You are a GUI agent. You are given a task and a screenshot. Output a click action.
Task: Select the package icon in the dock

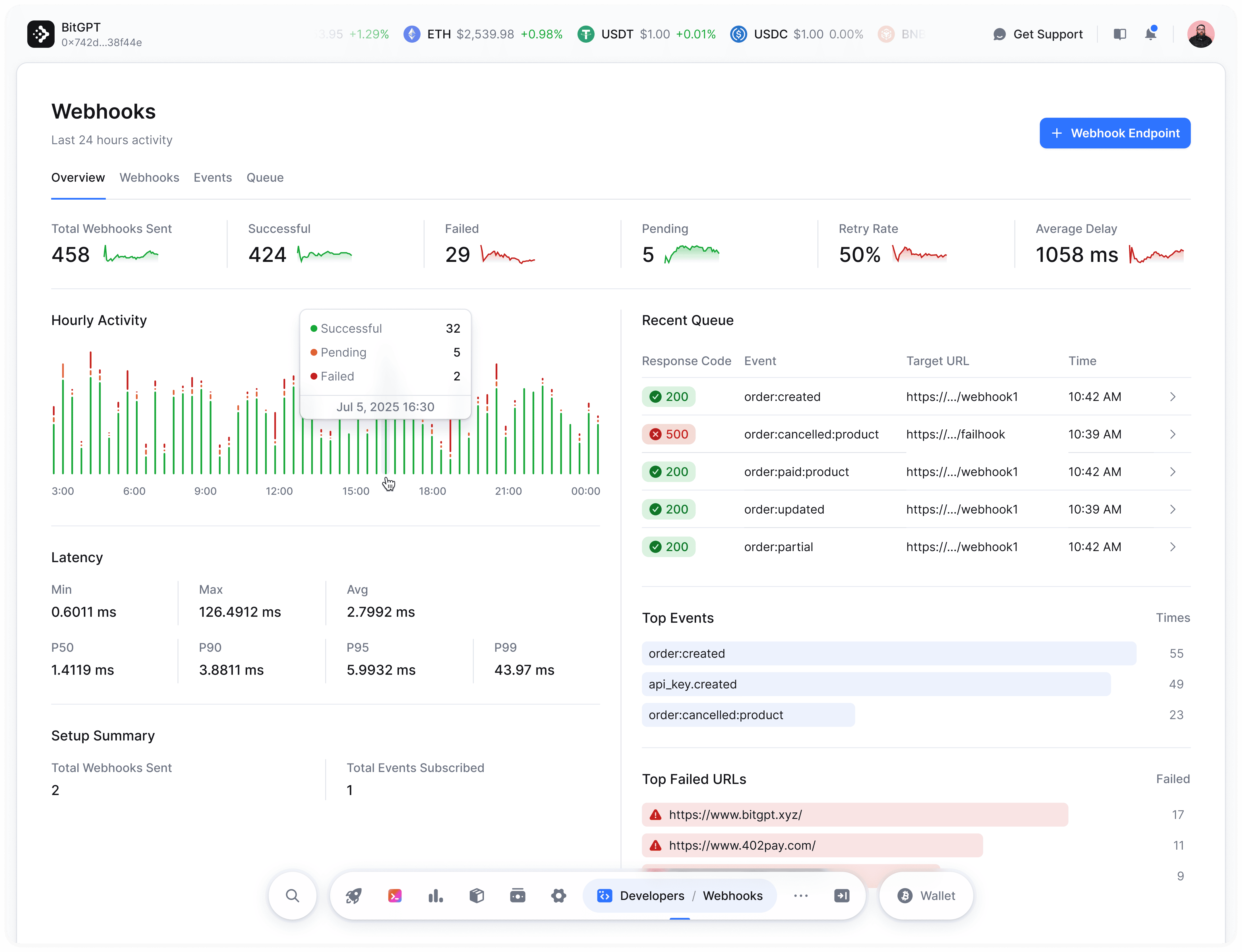pyautogui.click(x=477, y=895)
